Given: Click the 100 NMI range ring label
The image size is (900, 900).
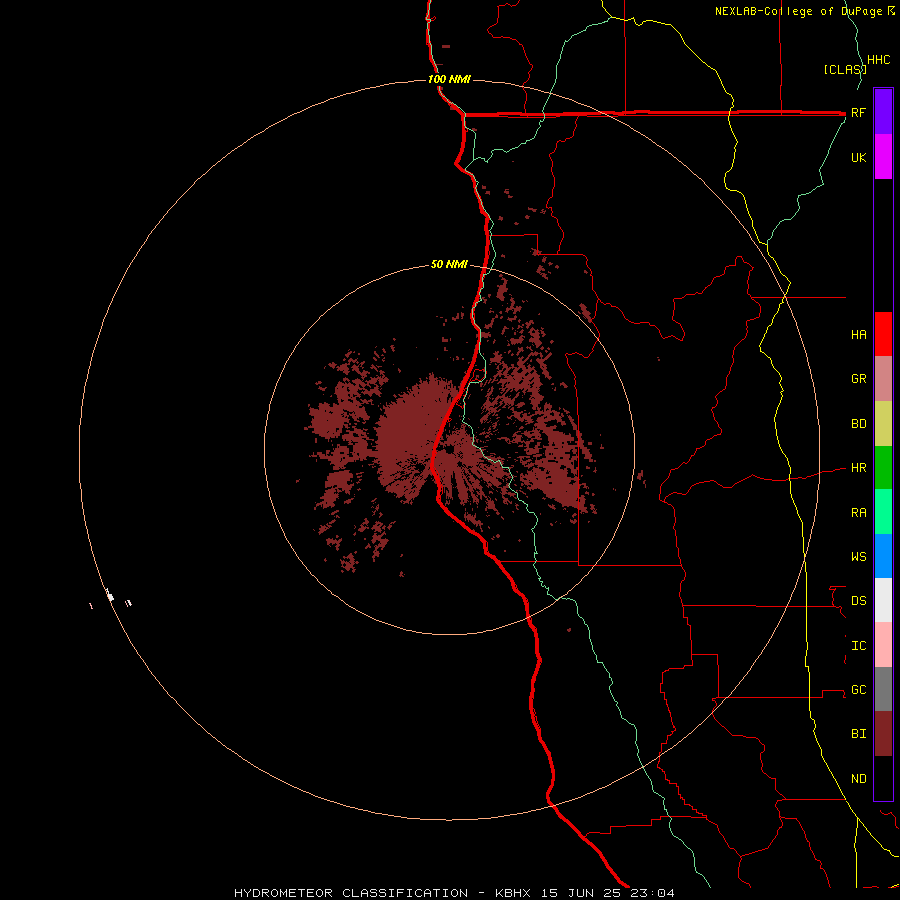Looking at the screenshot, I should (x=449, y=79).
